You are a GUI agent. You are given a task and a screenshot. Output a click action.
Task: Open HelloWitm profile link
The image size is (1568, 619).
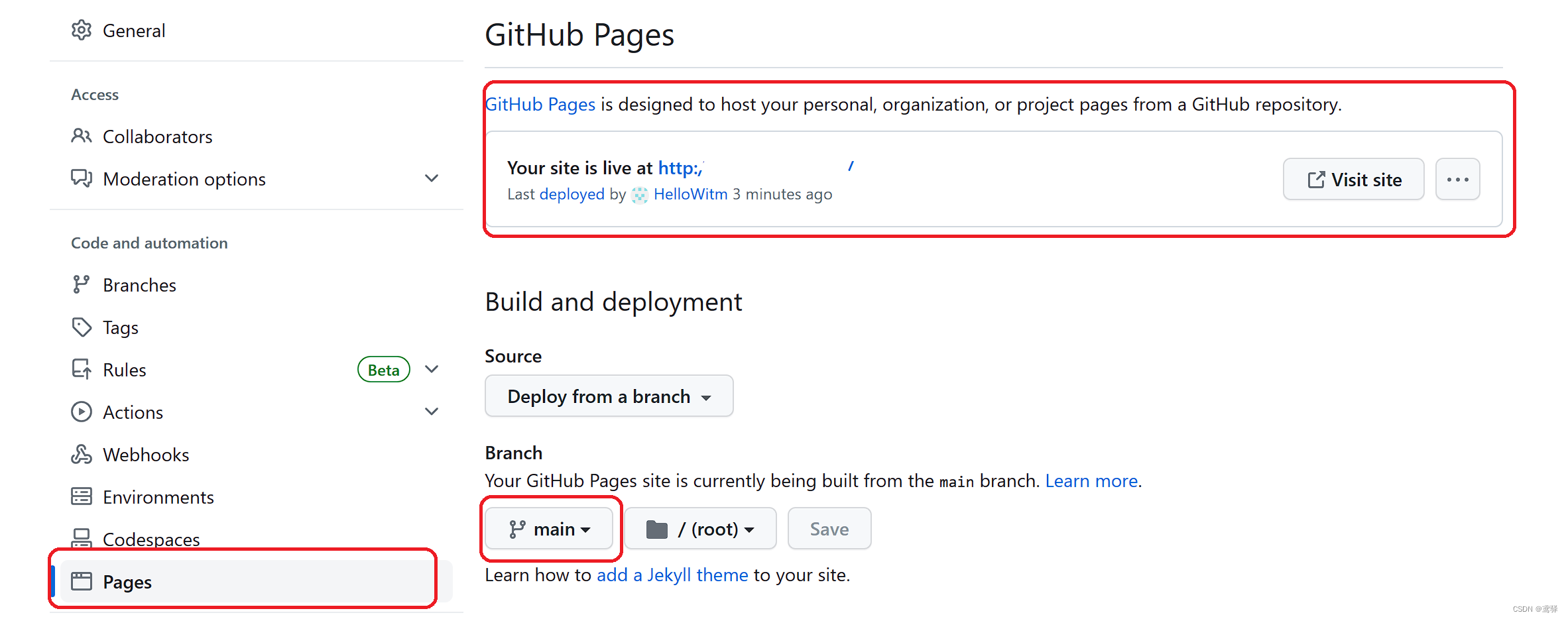tap(690, 194)
